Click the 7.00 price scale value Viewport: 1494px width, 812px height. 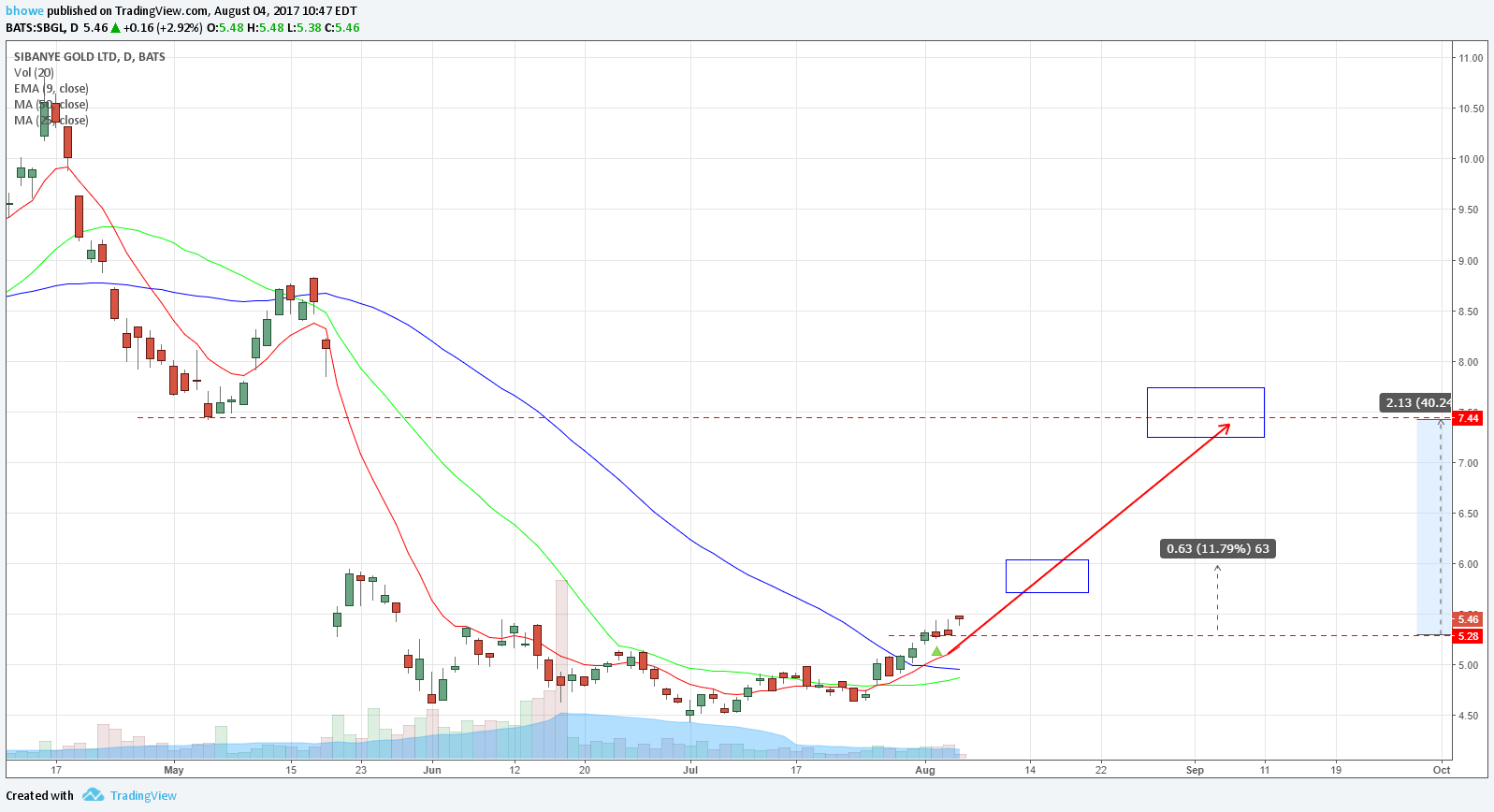(x=1469, y=463)
